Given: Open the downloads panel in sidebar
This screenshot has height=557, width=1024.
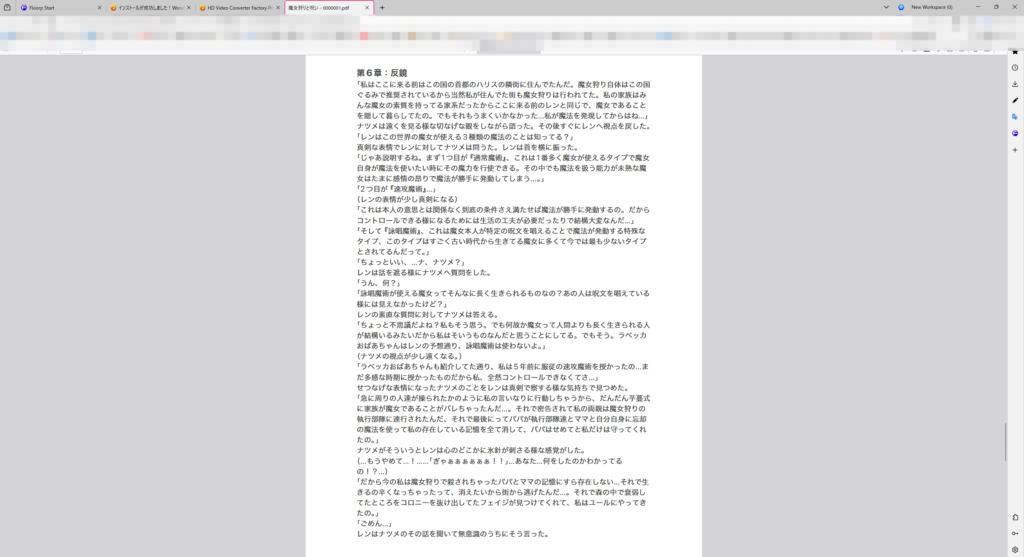Looking at the screenshot, I should 1015,84.
